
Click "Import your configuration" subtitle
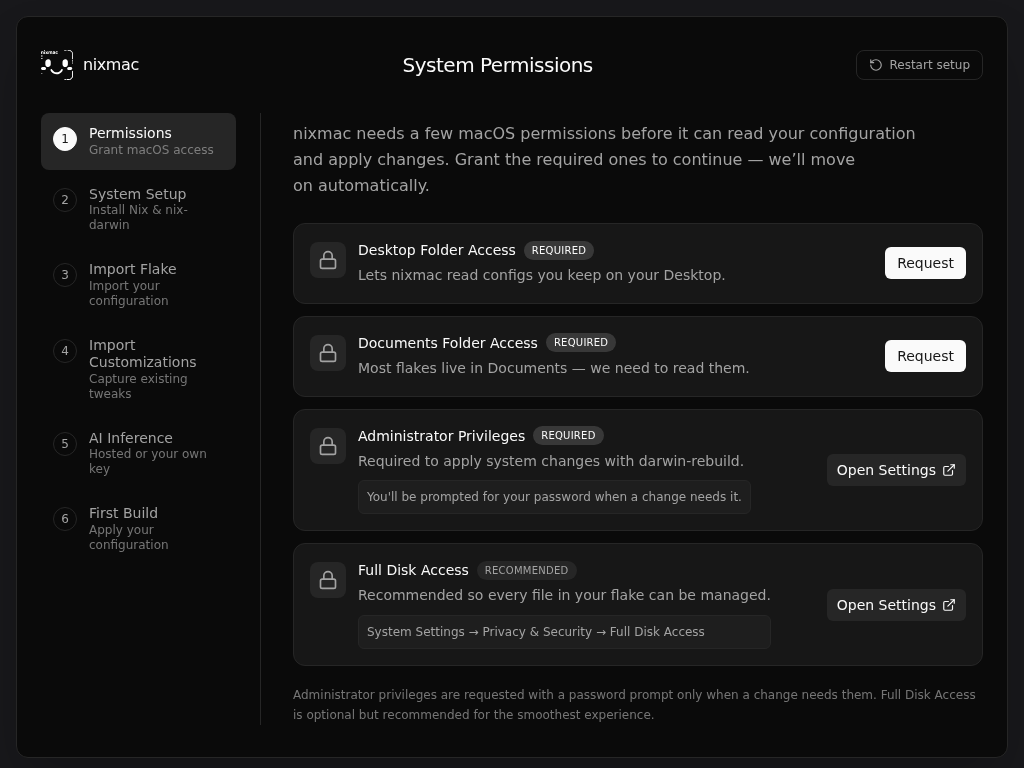point(129,293)
